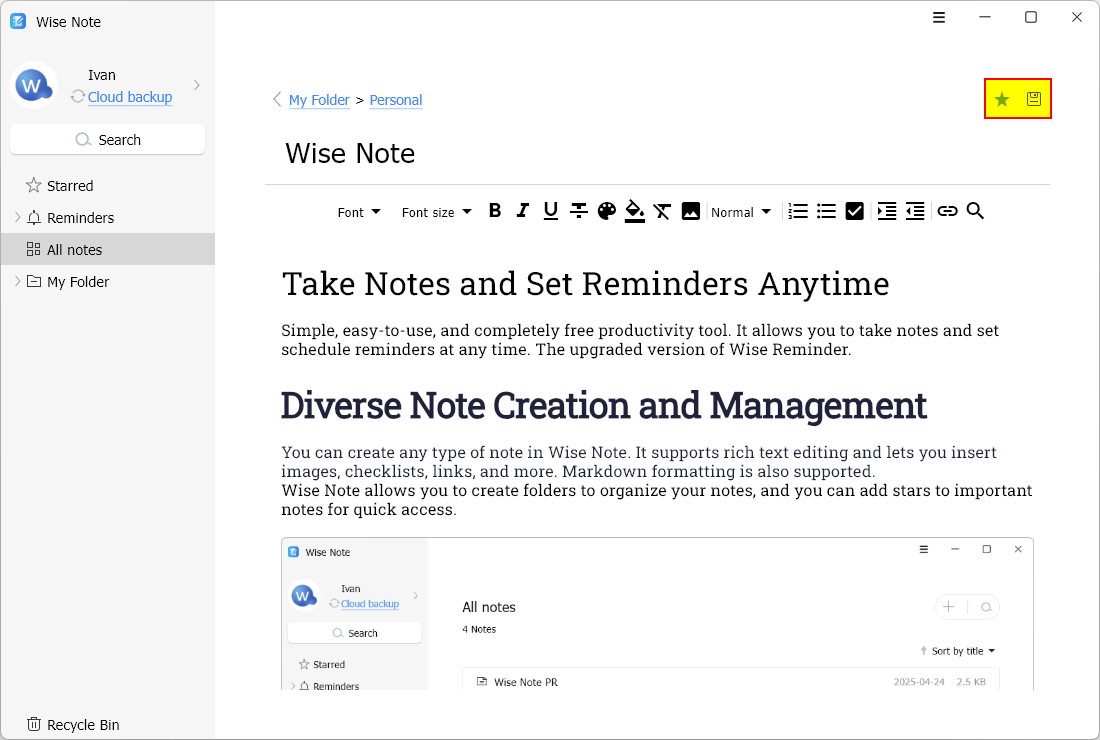
Task: Click the Wise Note app logo
Action: click(18, 22)
